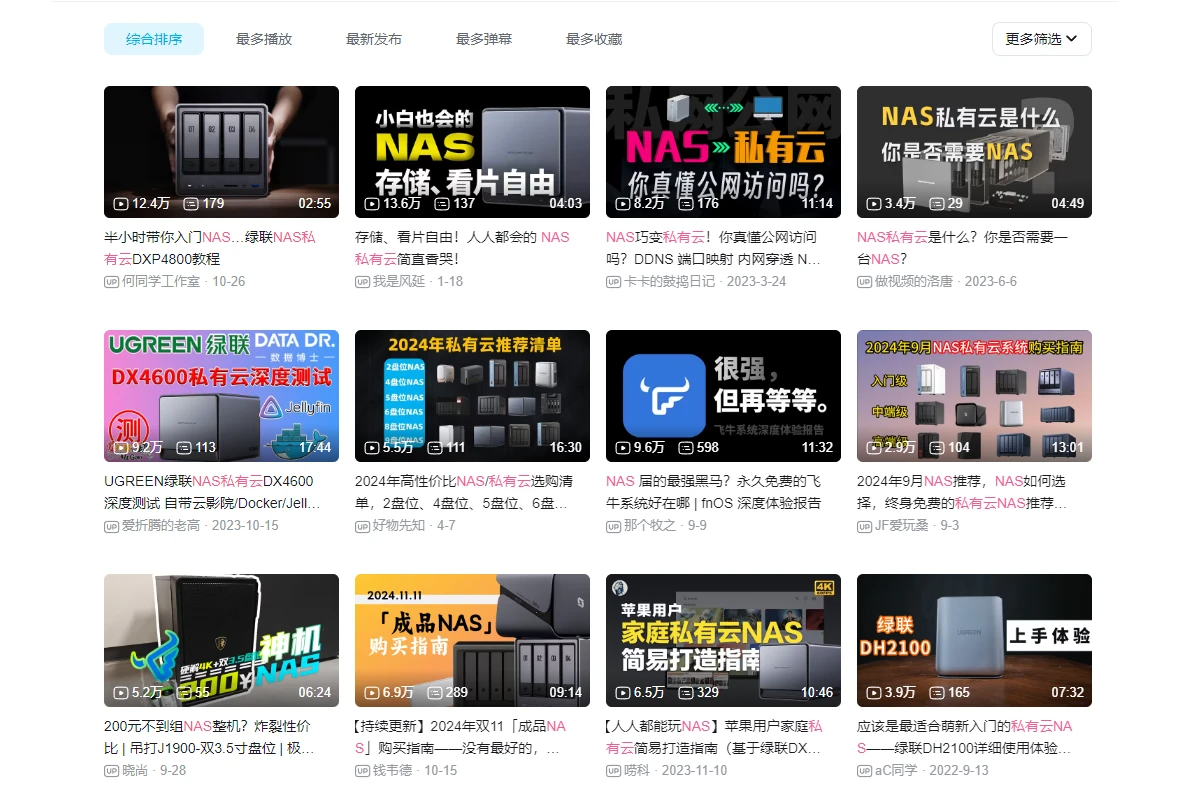Choose the 最多收藏 sort tab
The width and height of the screenshot is (1200, 800).
coord(594,39)
